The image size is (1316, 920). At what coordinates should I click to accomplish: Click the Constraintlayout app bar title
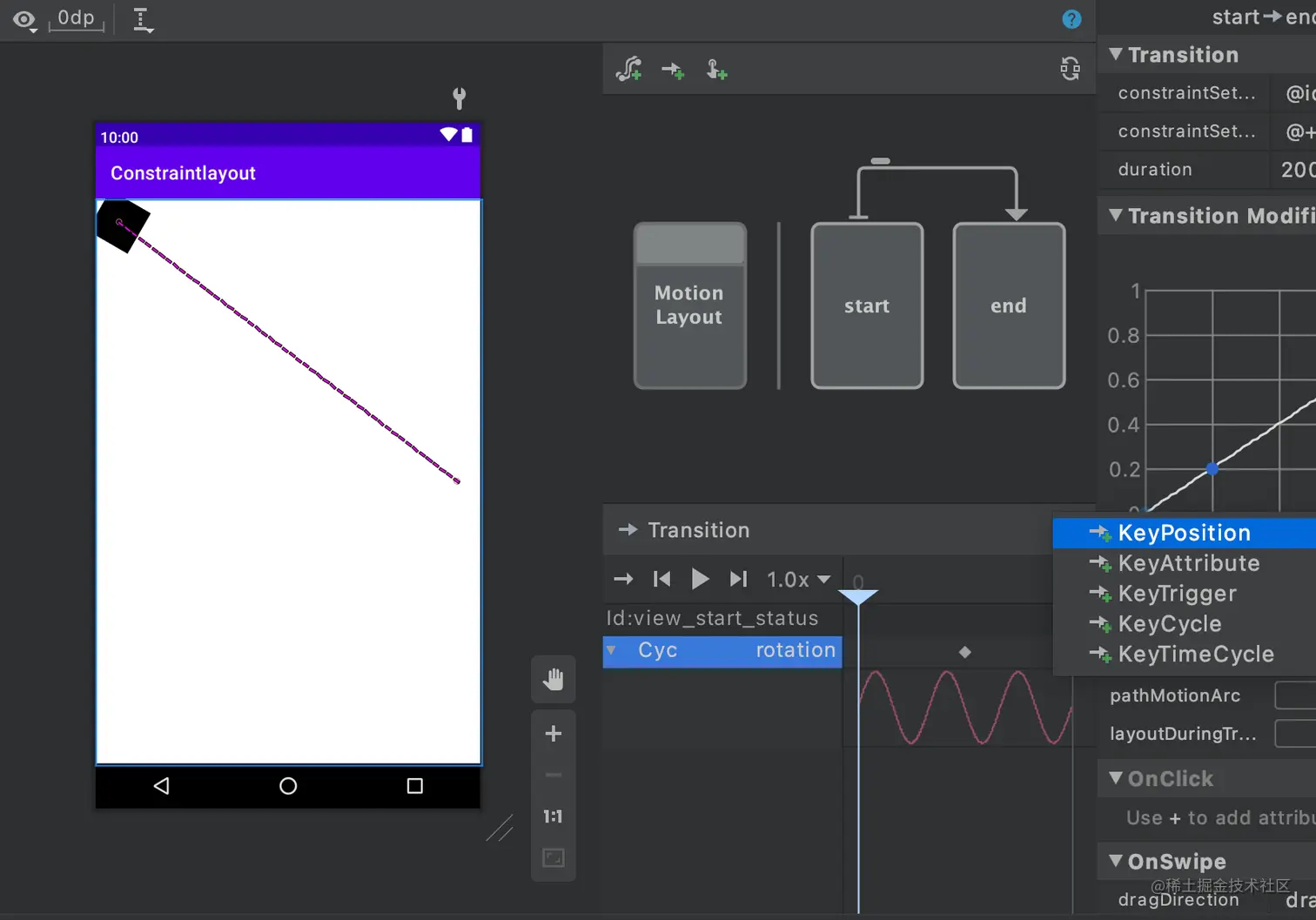[183, 173]
